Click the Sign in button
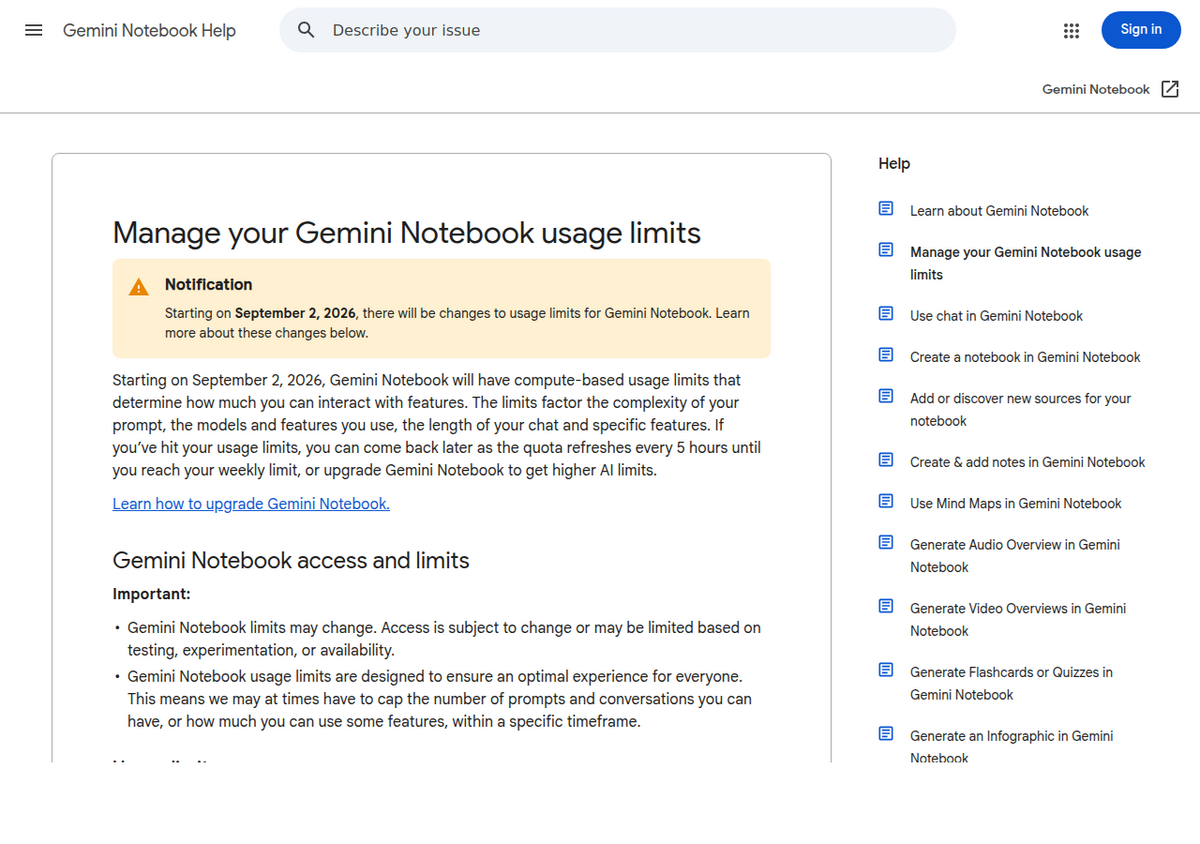This screenshot has width=1200, height=844. (x=1141, y=30)
